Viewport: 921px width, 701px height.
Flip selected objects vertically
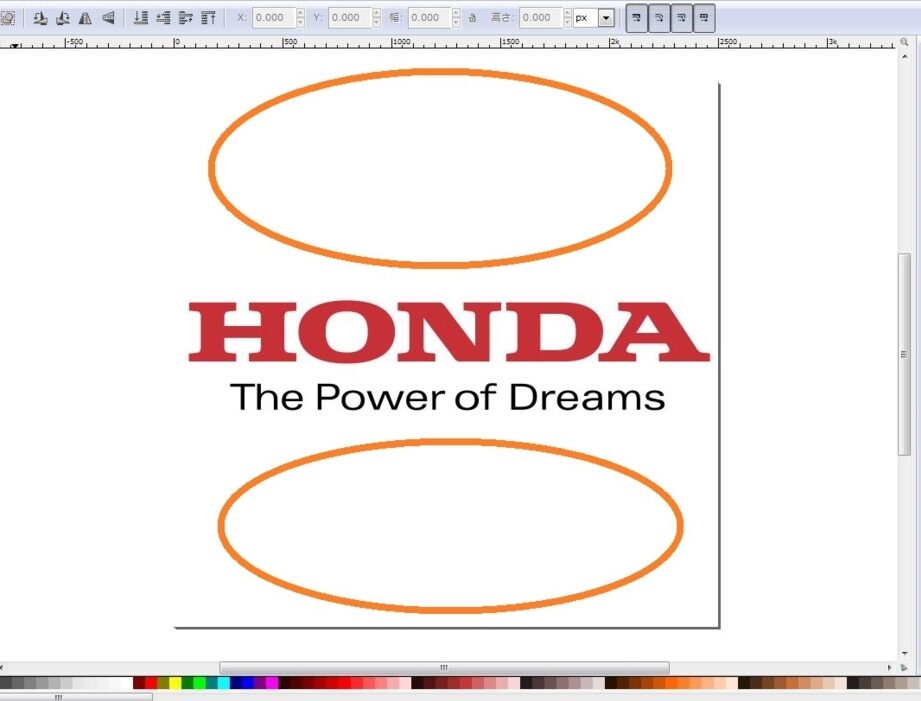(108, 18)
